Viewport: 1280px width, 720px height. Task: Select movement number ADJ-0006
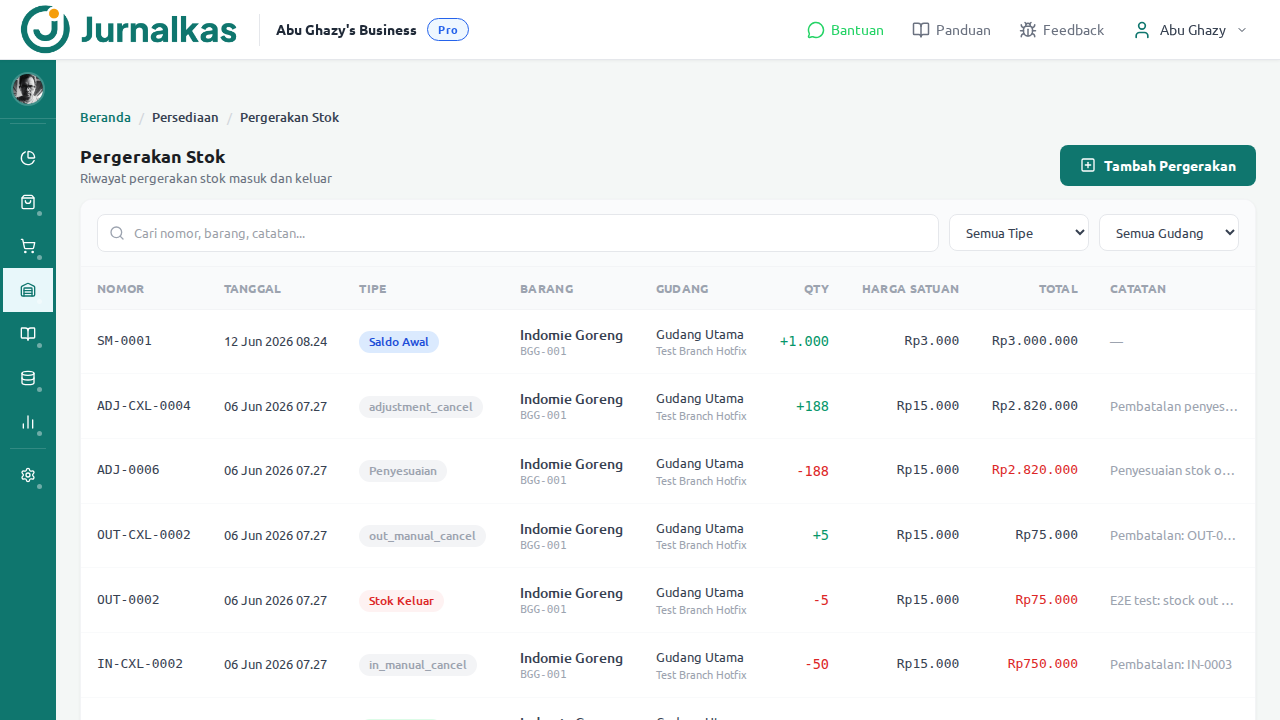(x=128, y=470)
